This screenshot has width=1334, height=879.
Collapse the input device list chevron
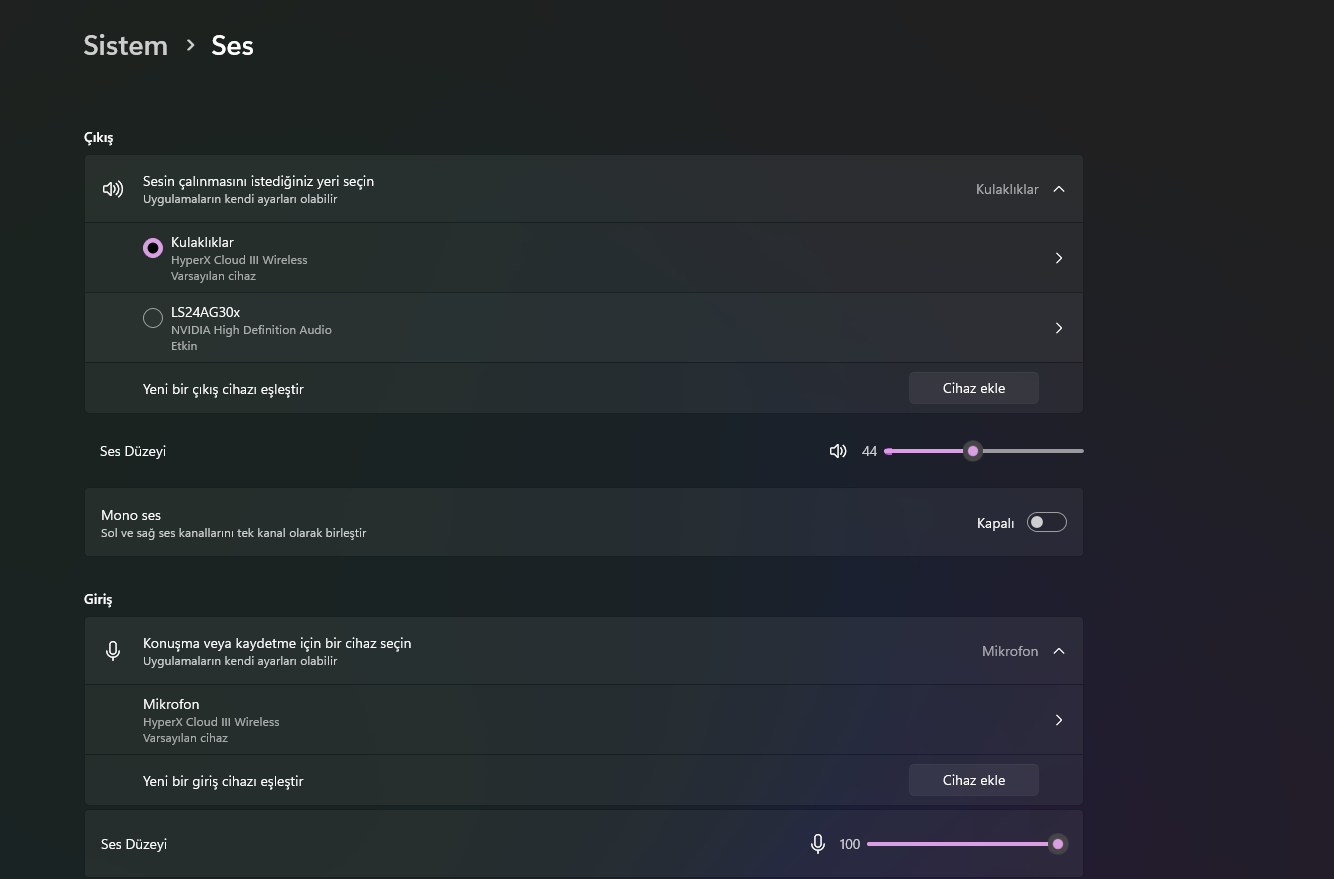pyautogui.click(x=1059, y=651)
